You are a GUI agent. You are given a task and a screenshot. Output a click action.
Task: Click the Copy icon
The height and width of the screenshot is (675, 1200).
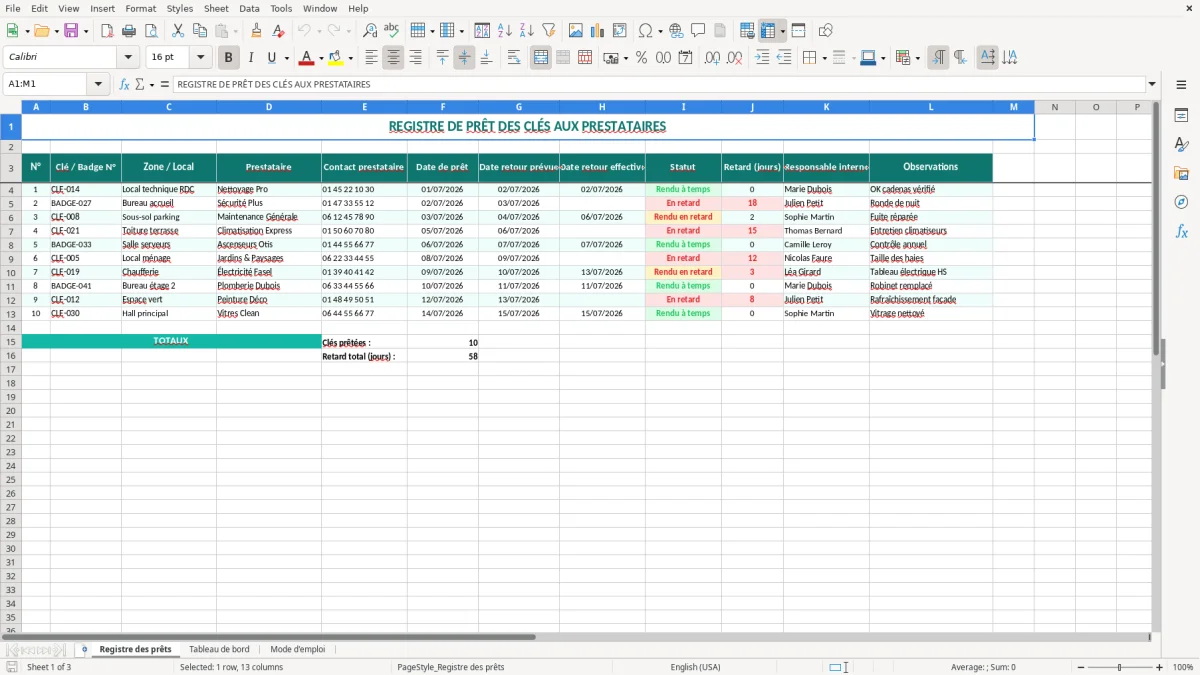click(x=200, y=31)
